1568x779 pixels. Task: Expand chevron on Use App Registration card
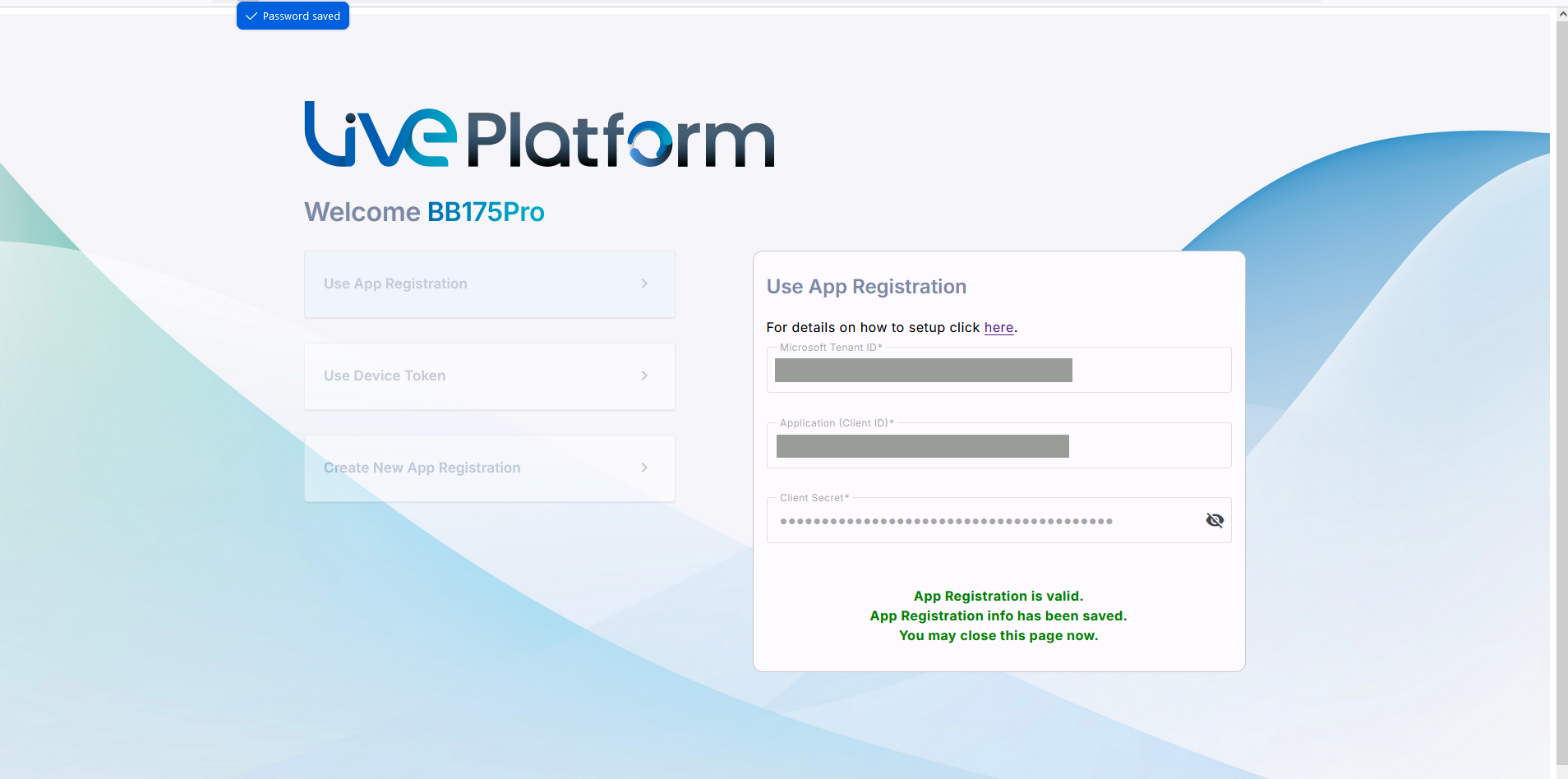[x=644, y=283]
